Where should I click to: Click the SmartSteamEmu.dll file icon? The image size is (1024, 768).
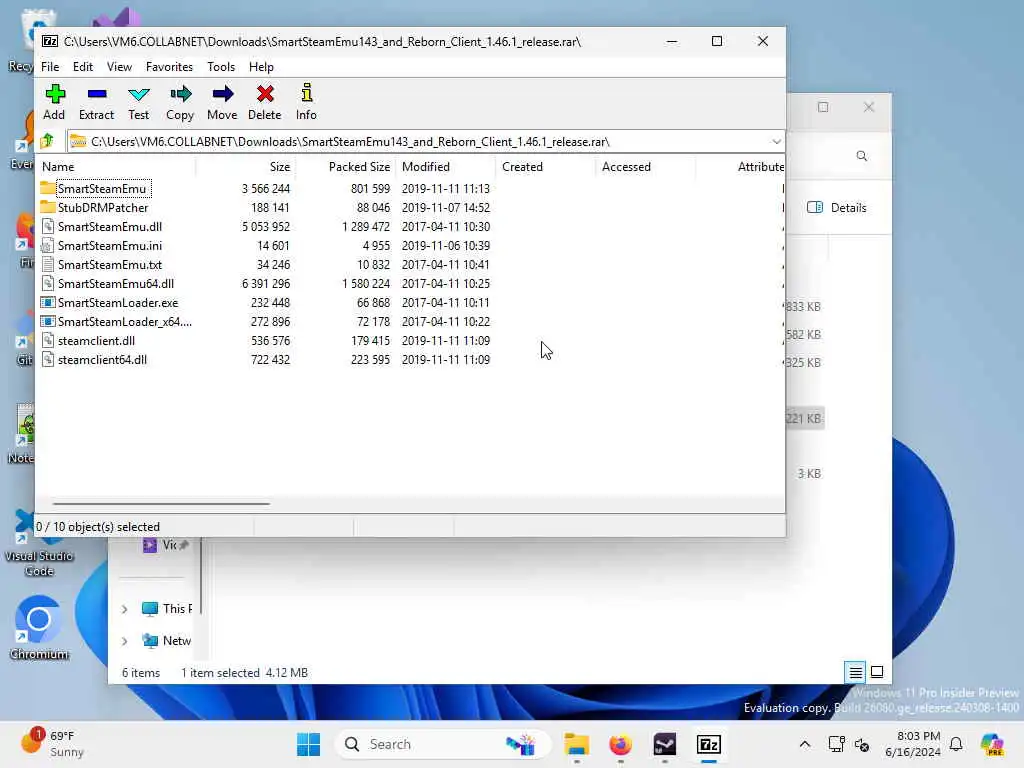(x=48, y=226)
